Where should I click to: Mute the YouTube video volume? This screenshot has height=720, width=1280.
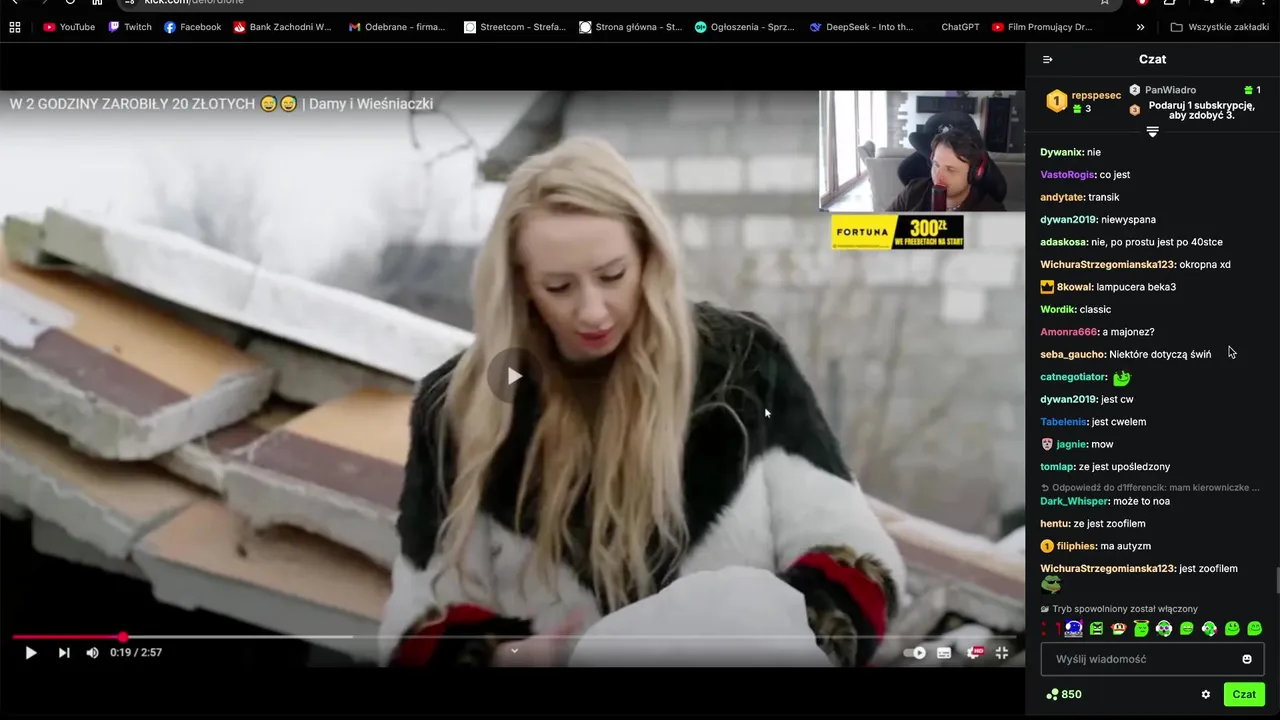(x=92, y=652)
